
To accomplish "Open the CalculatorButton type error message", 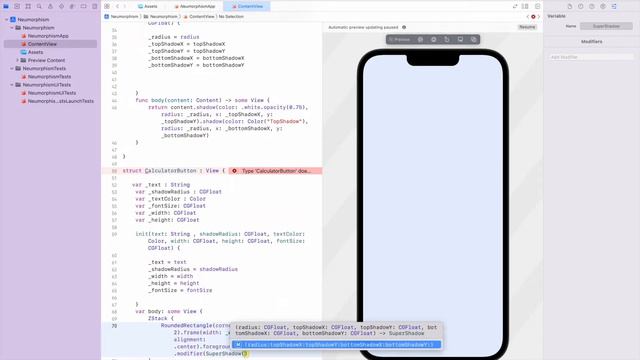I will click(x=276, y=171).
